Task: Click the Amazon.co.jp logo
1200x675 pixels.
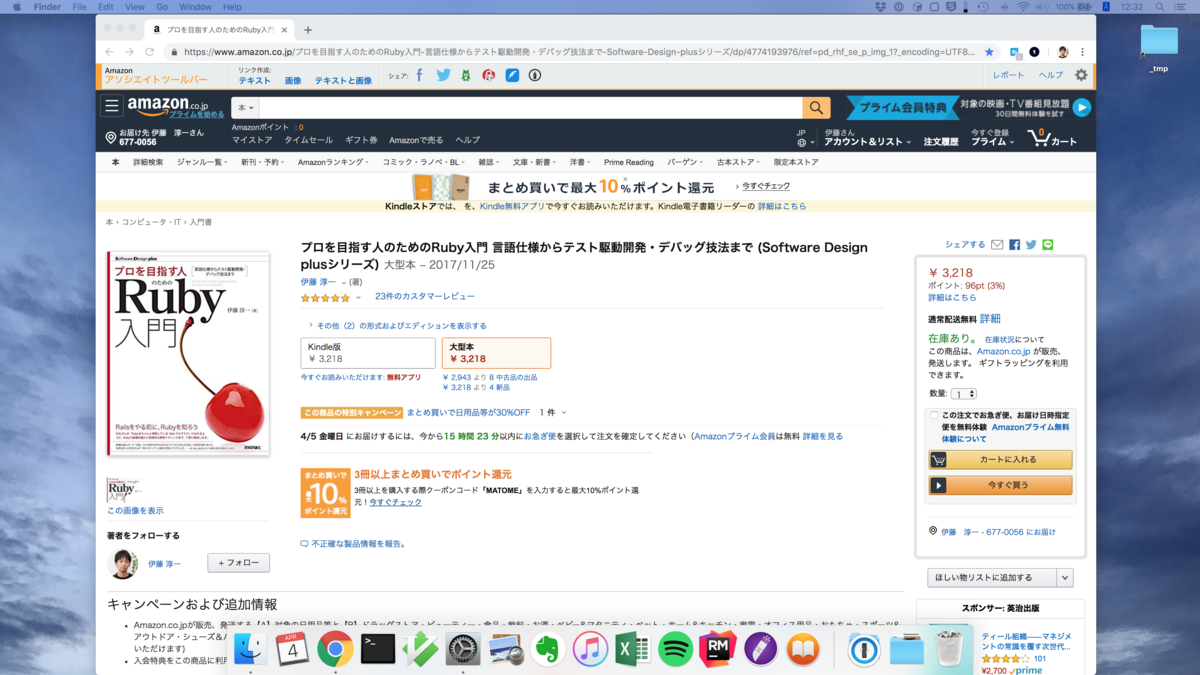Action: 167,104
